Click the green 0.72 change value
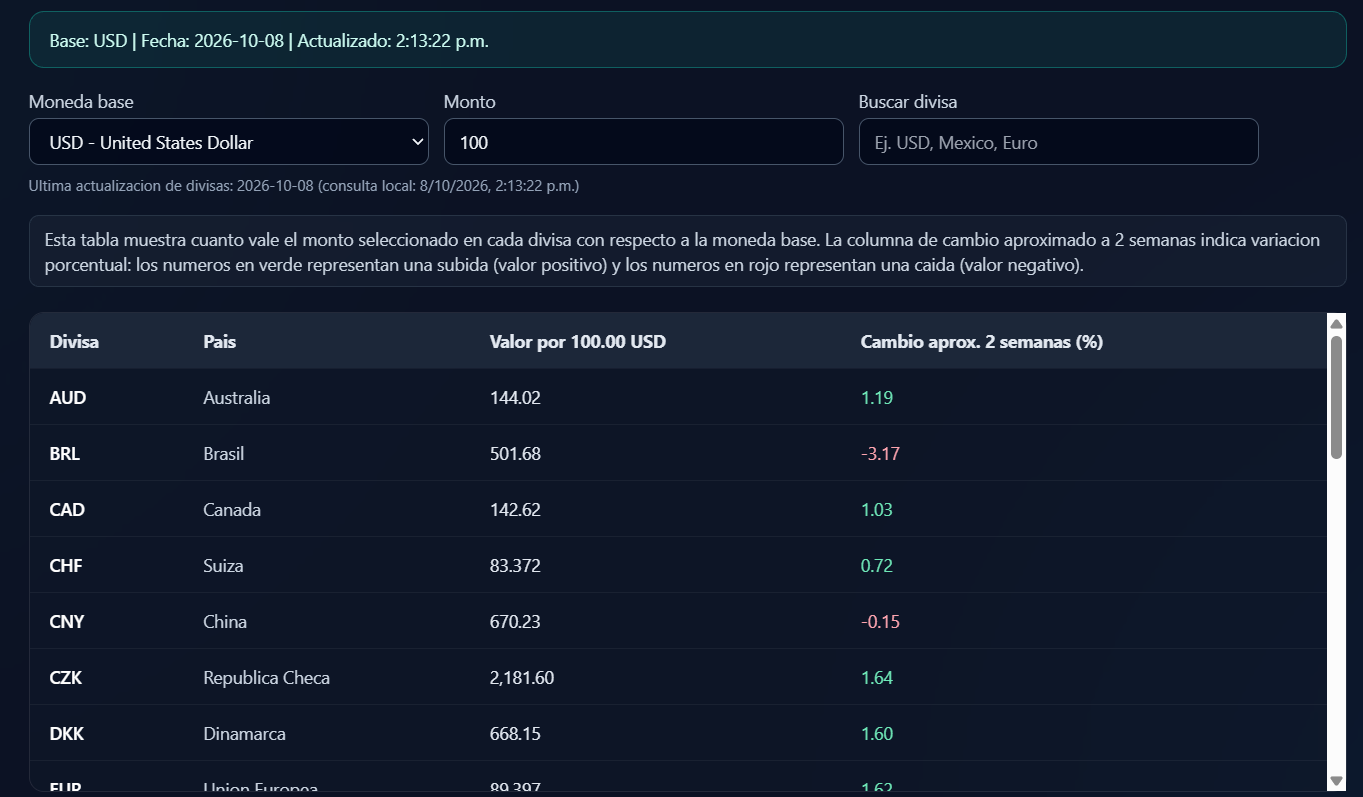 [877, 566]
